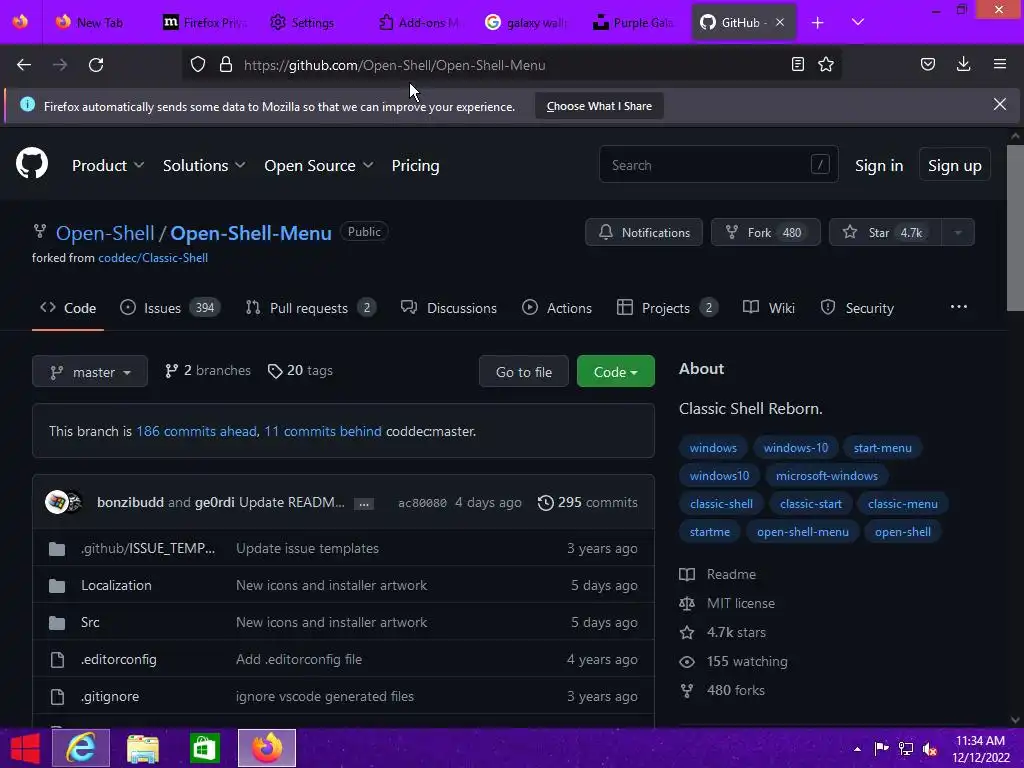Switch to the Issues tab
1024x768 pixels.
170,308
